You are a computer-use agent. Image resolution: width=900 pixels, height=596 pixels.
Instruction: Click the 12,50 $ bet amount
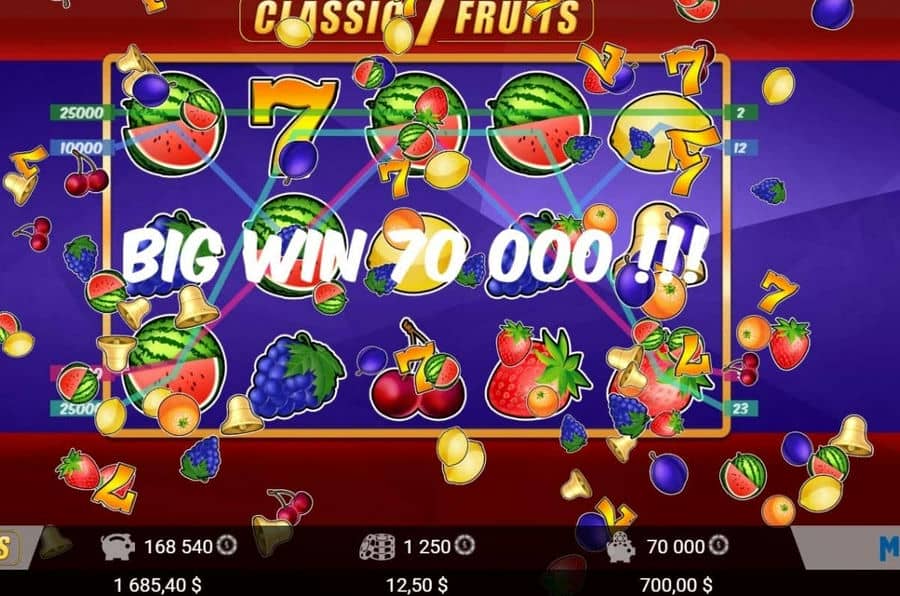(x=417, y=585)
